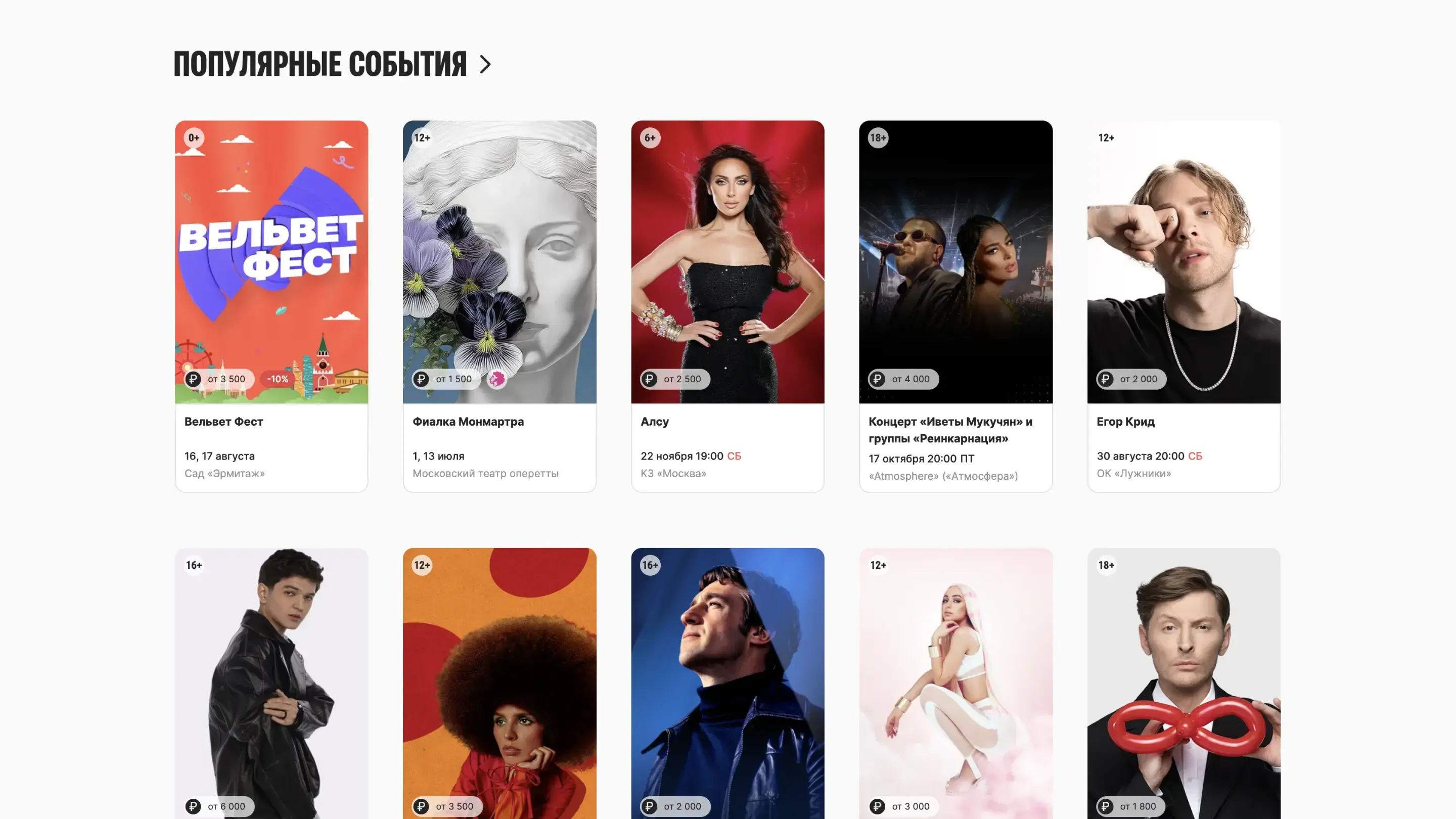Click the Фиалка Монмартра poster image

[x=499, y=262]
